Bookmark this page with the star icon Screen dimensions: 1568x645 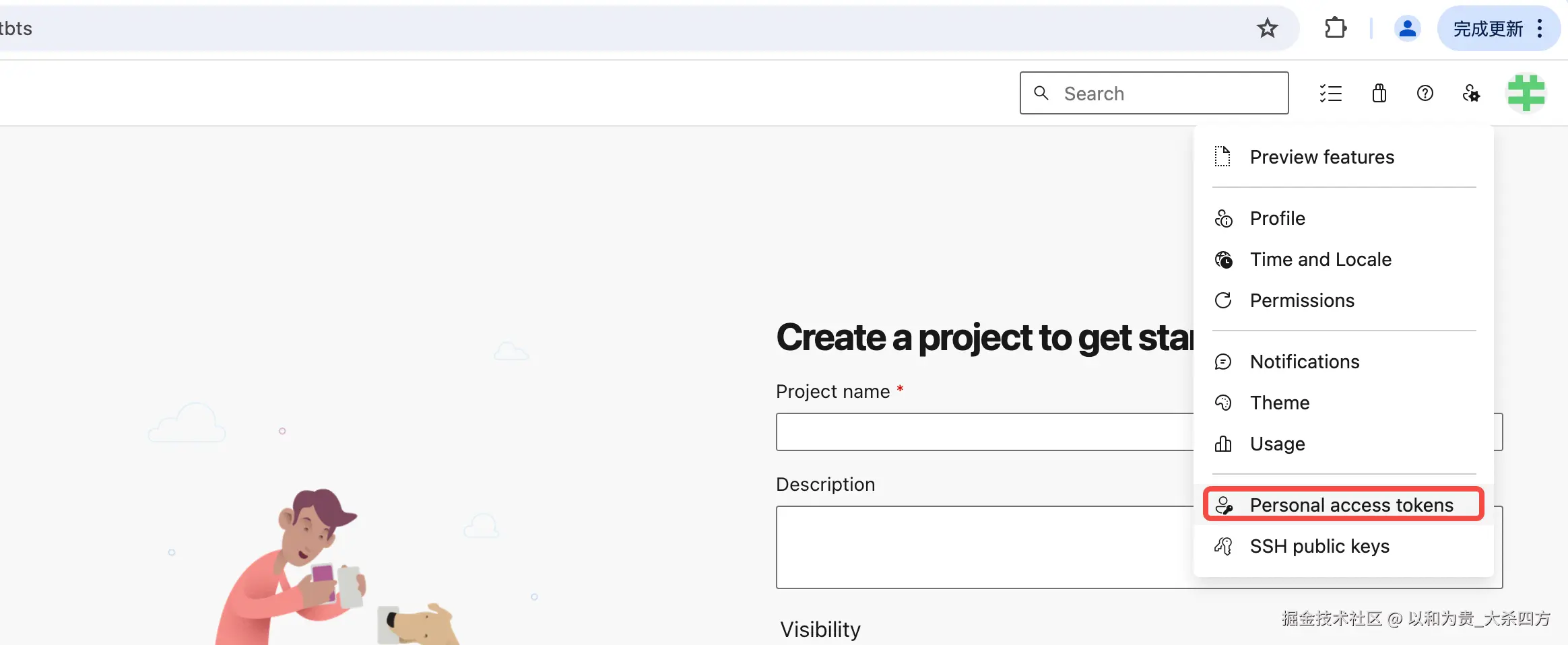point(1267,28)
